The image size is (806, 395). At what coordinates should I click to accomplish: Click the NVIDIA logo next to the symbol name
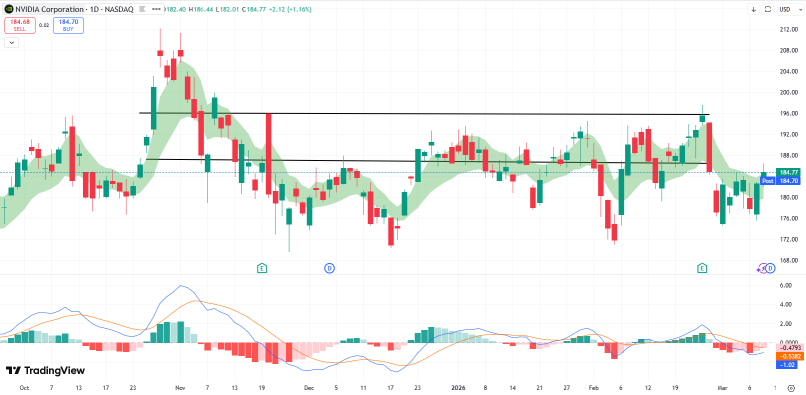pyautogui.click(x=9, y=9)
